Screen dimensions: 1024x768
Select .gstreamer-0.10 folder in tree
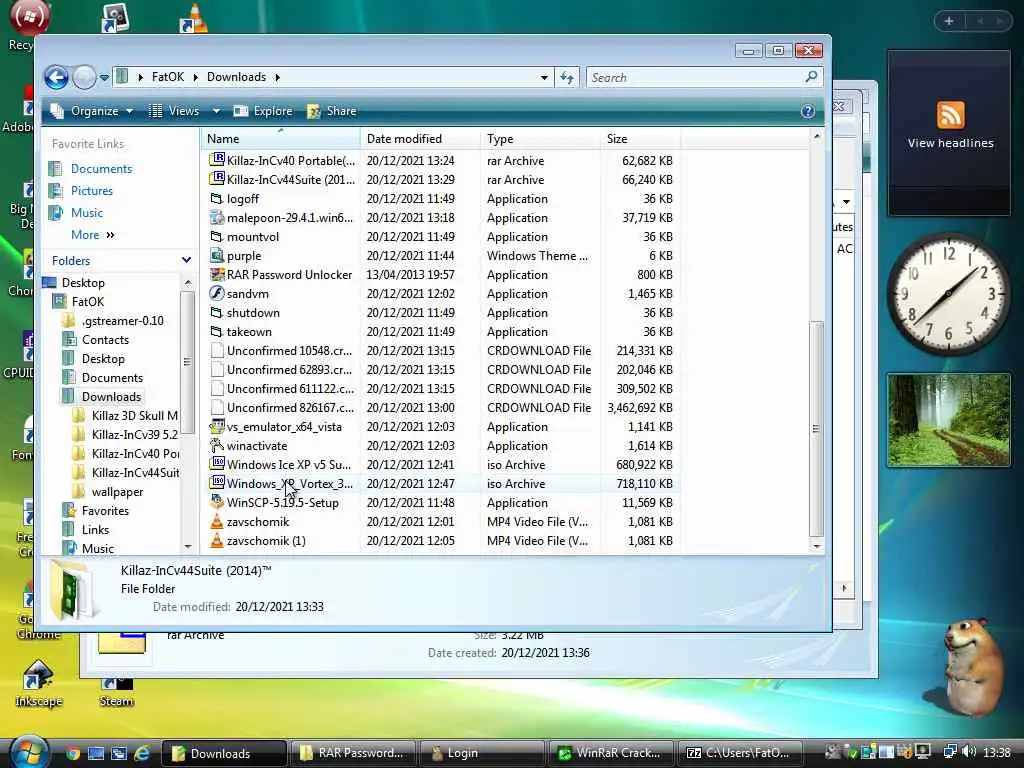122,321
